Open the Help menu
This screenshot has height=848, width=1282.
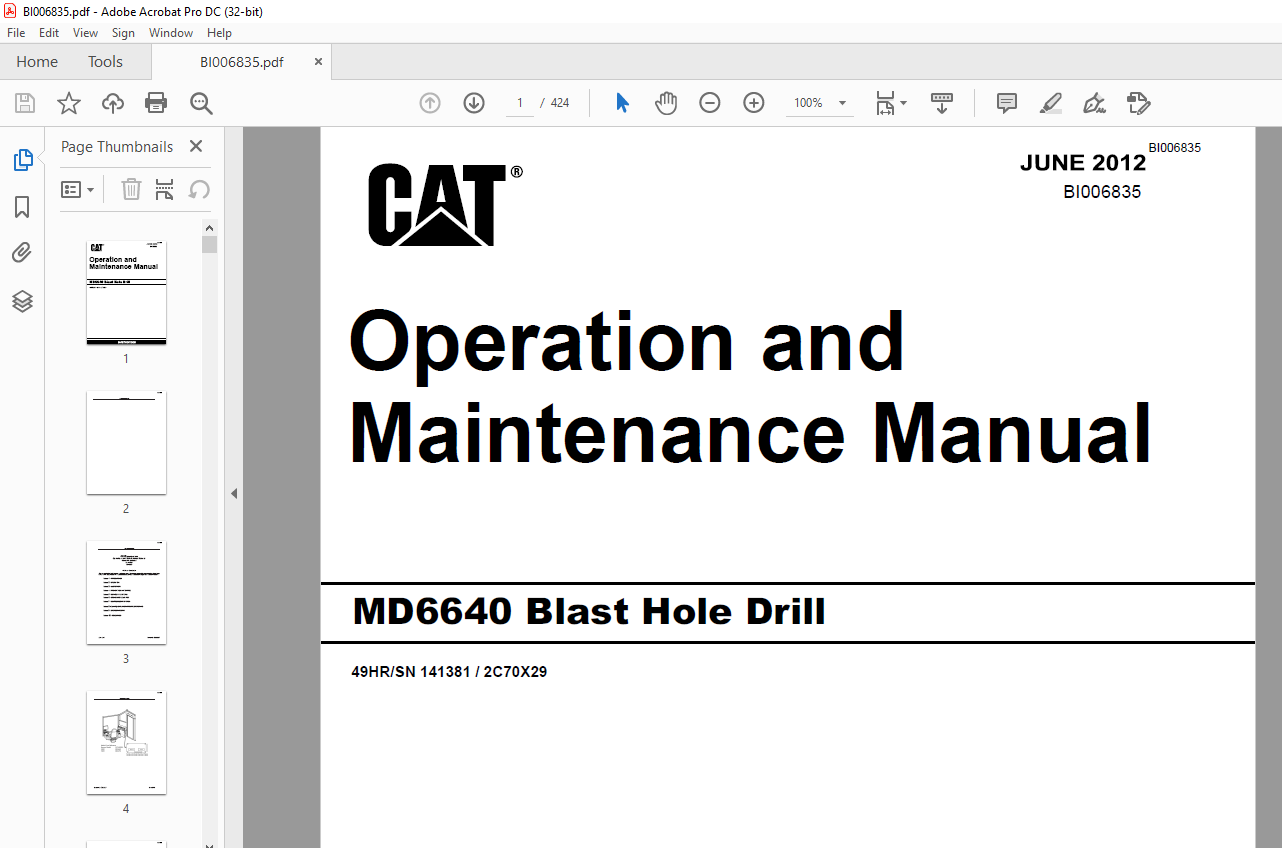(x=219, y=33)
